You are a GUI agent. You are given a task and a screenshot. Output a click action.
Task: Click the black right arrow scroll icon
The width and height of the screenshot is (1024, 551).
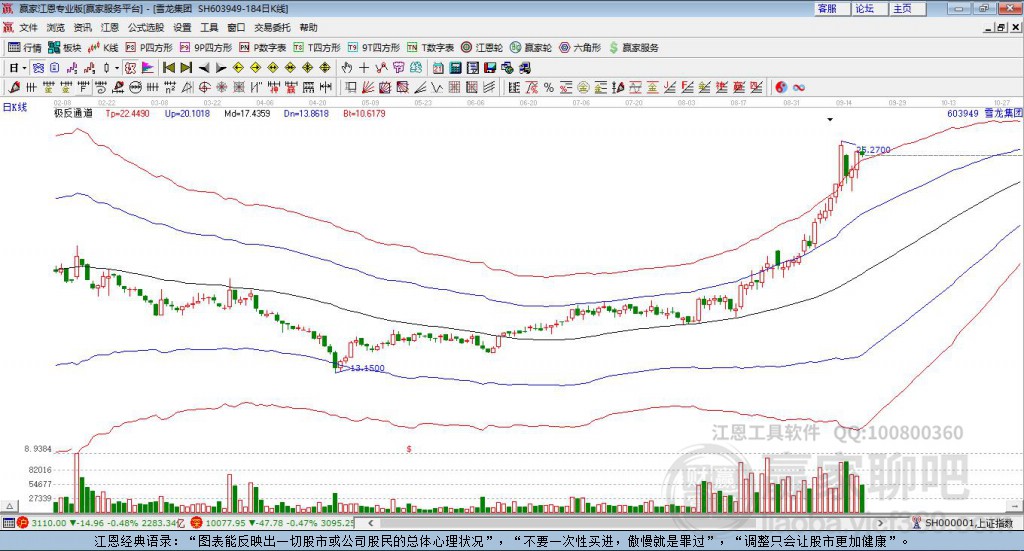pos(221,67)
